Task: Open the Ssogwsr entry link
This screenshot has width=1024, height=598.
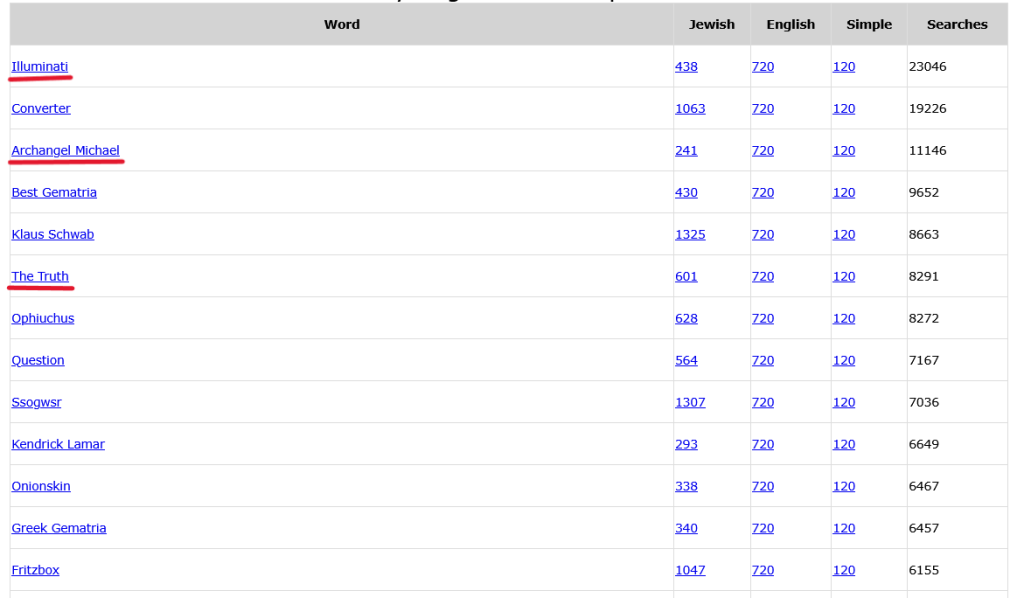Action: click(x=36, y=403)
